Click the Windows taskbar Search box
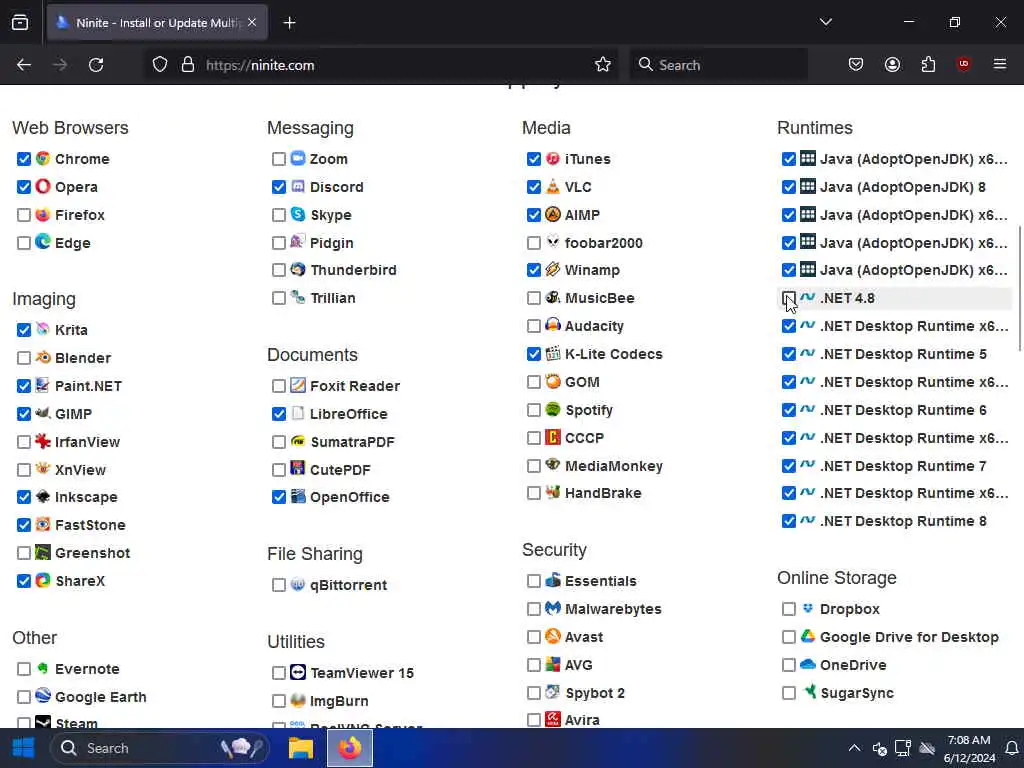1024x768 pixels. (x=160, y=748)
